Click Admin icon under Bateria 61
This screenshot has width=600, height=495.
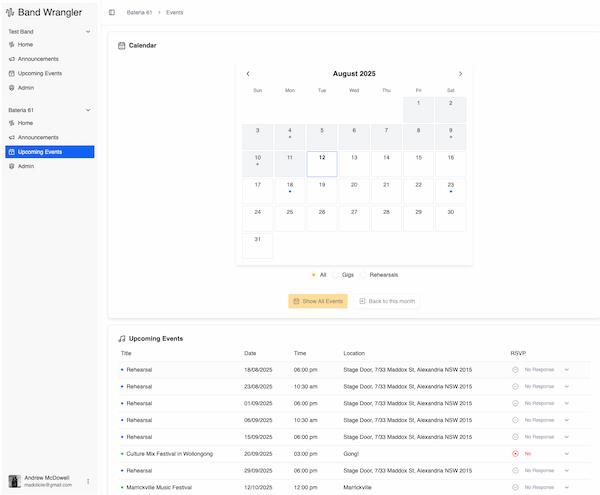pyautogui.click(x=12, y=166)
